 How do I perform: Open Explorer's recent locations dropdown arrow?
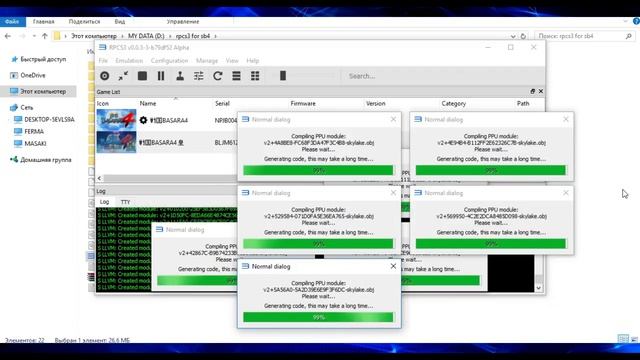(34, 36)
